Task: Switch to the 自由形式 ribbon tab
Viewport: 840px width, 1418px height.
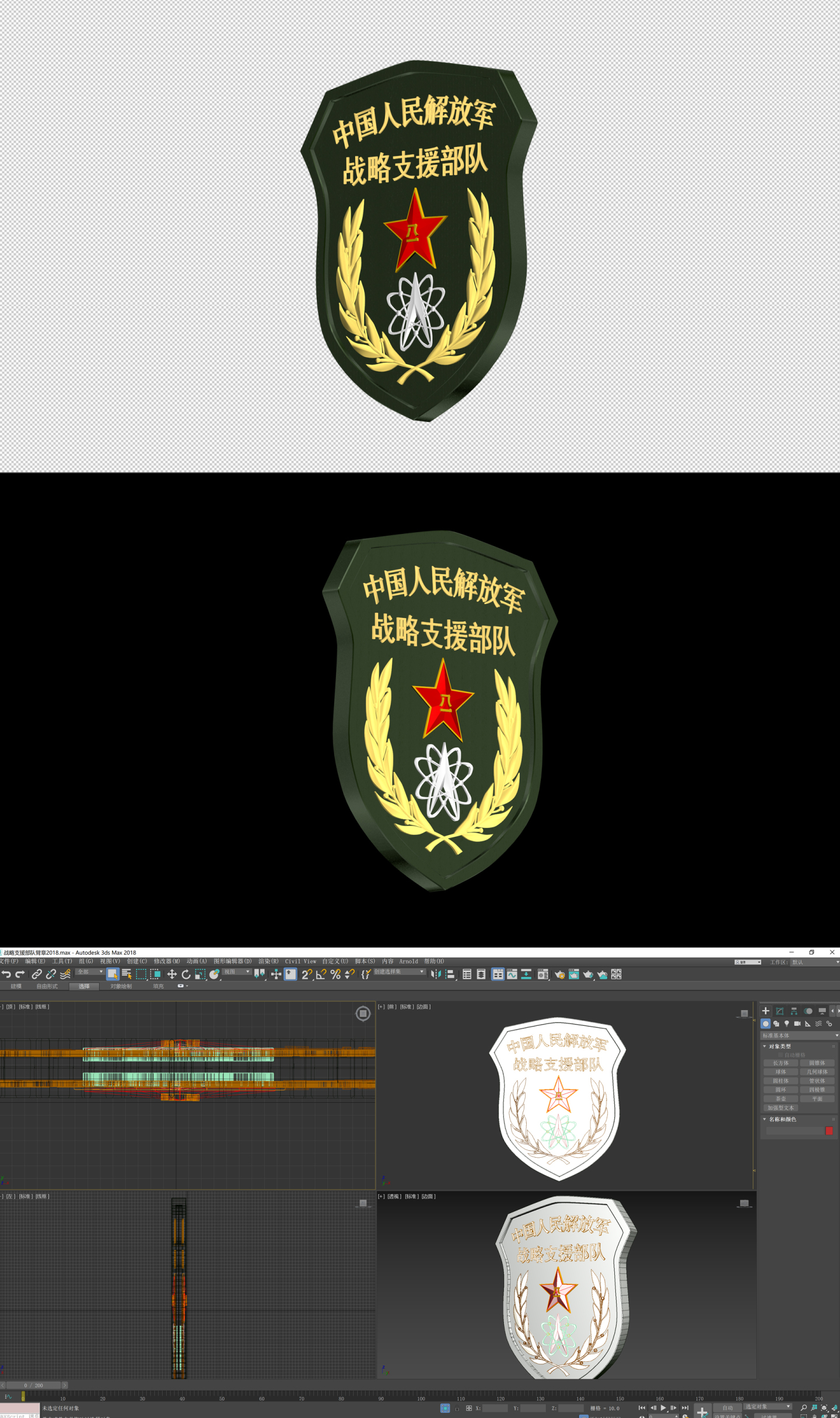Action: [47, 986]
